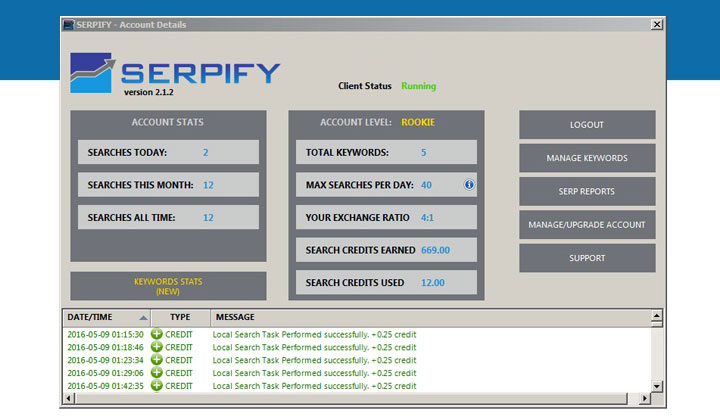Click the horizontal scrollbar thumb of the log
720x420 pixels.
351,398
